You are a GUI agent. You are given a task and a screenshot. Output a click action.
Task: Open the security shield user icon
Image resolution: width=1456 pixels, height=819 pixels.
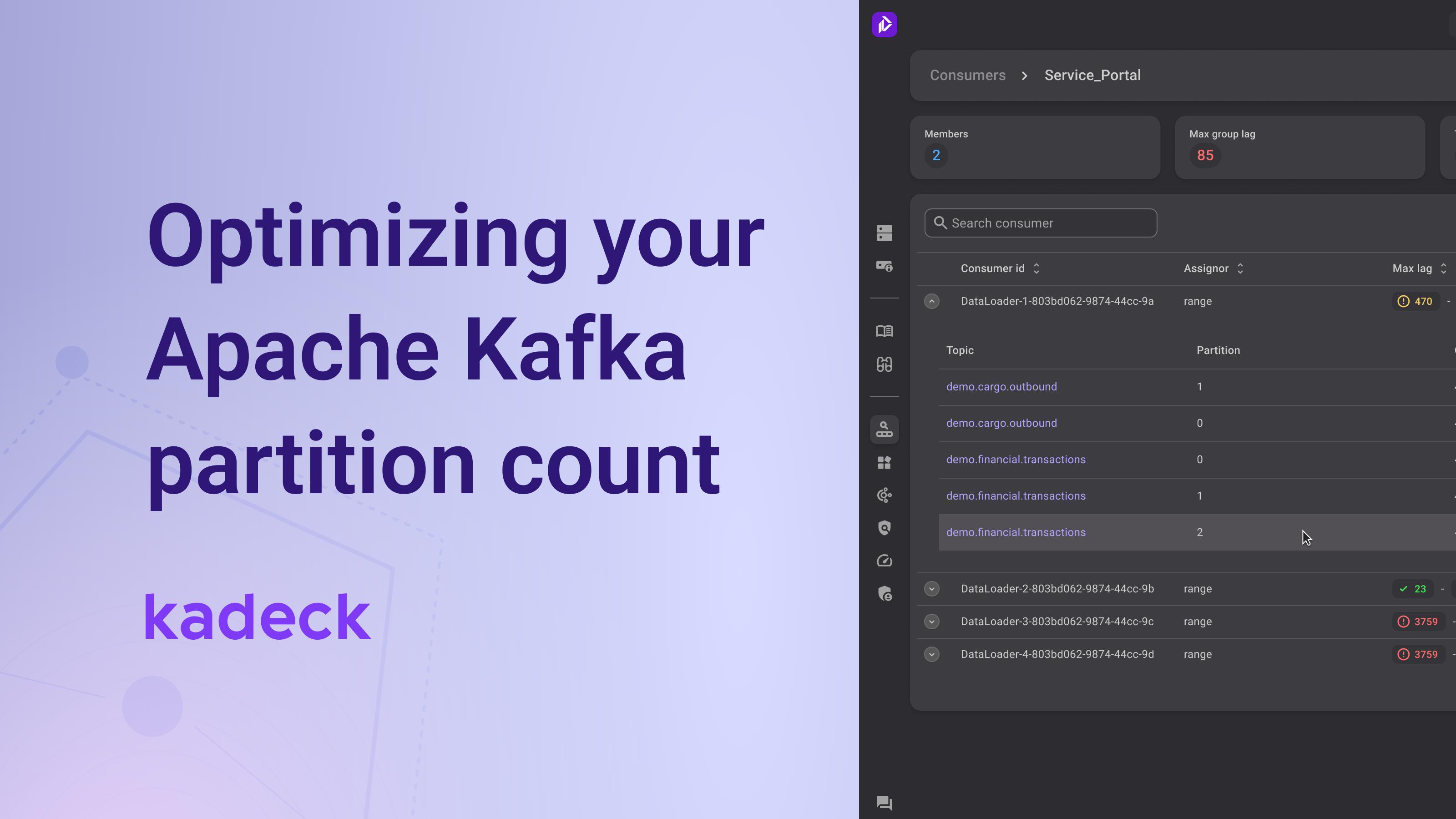885,593
